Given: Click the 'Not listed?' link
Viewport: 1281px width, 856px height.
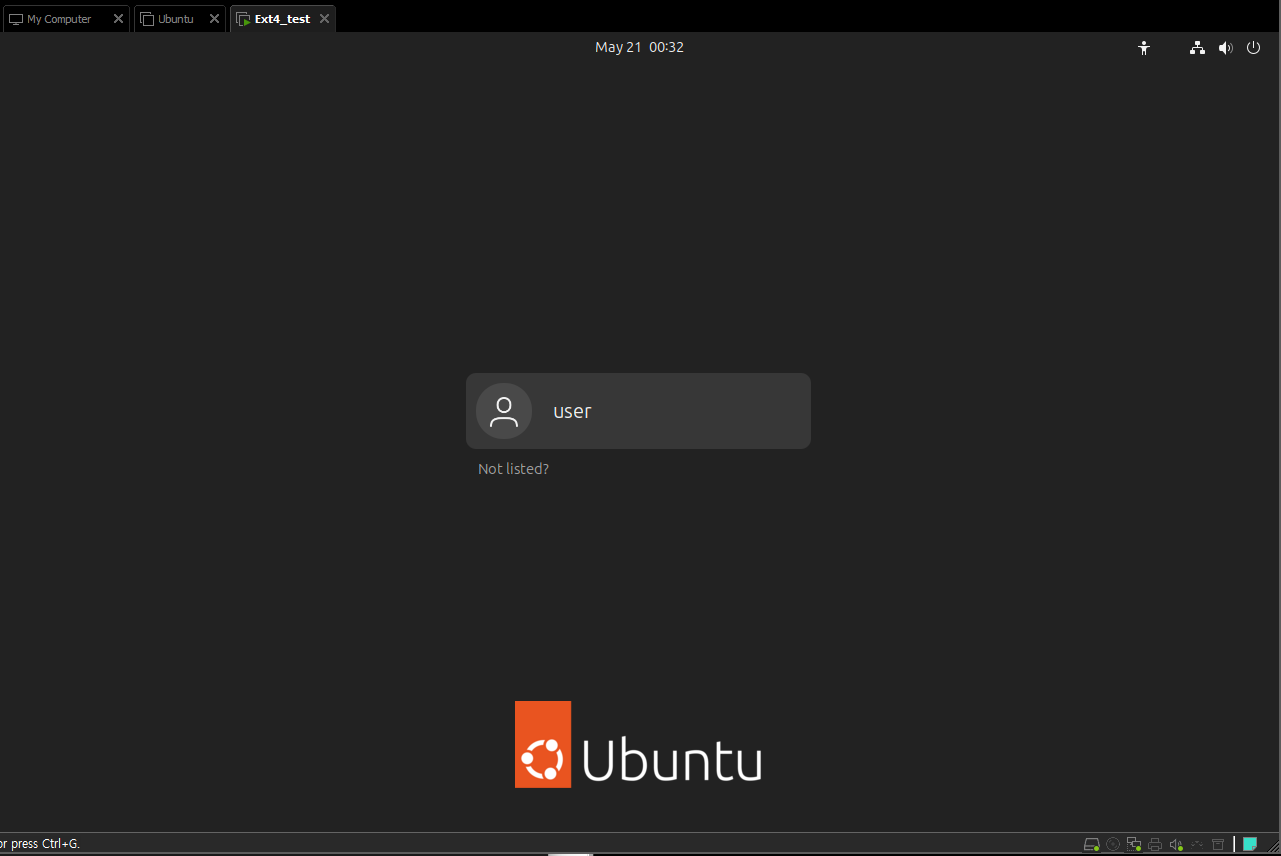Looking at the screenshot, I should [x=514, y=469].
